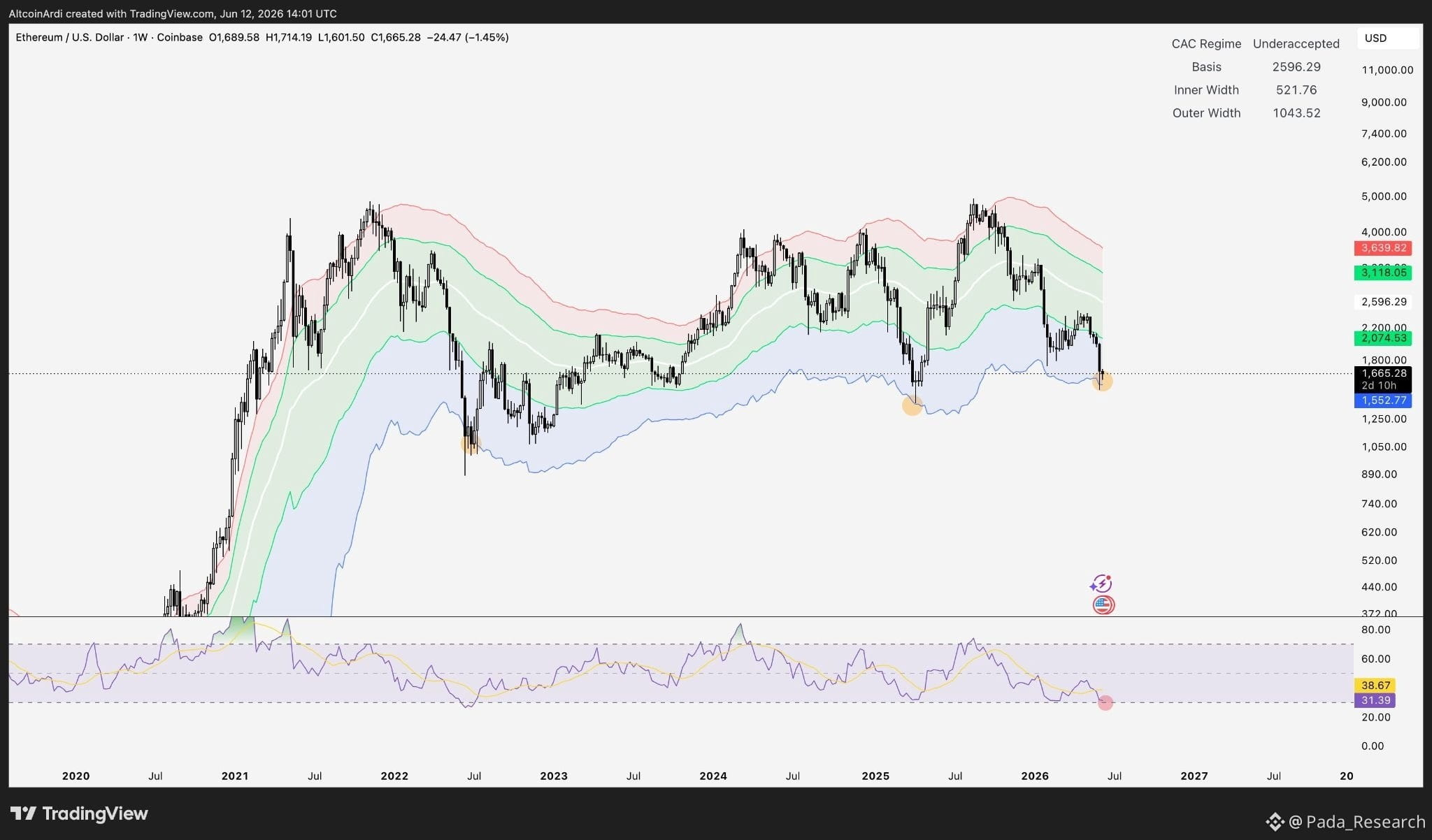Click 620.00 on the price scale
This screenshot has height=840, width=1432.
(x=1379, y=533)
